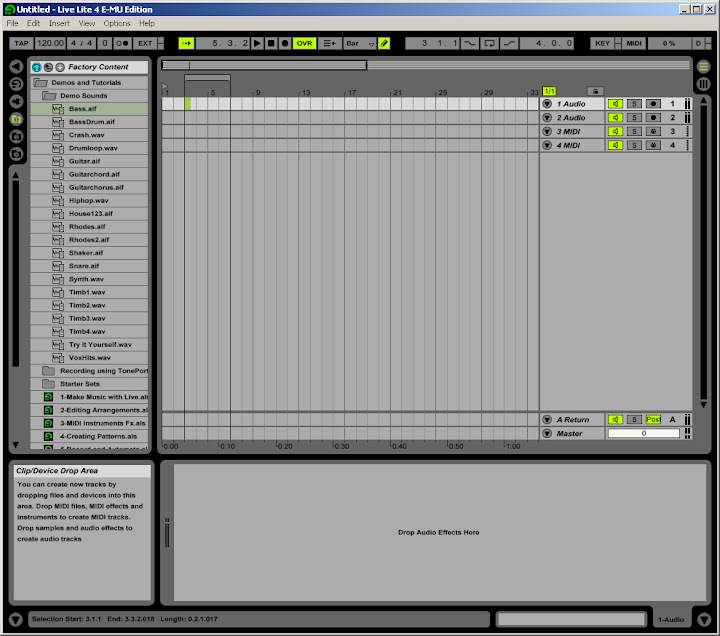Open Live Device Browser

16,84
